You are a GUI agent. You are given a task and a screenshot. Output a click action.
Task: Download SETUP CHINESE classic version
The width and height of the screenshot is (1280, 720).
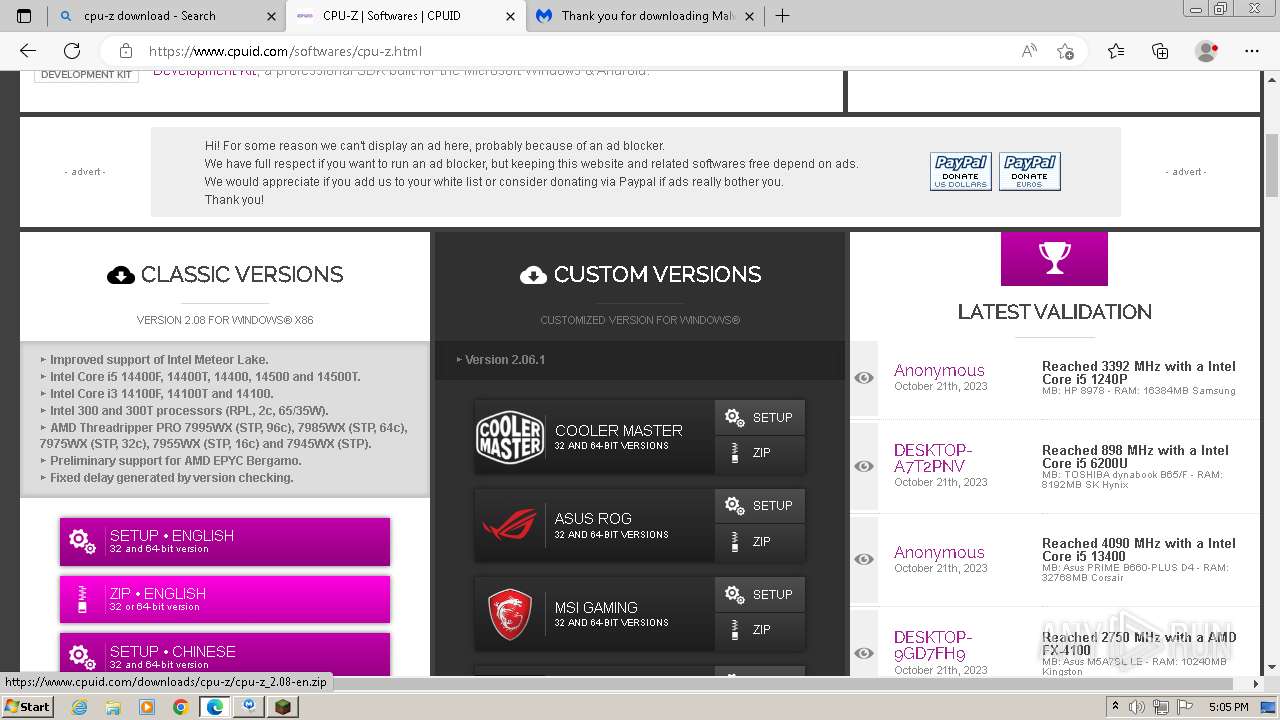pyautogui.click(x=225, y=654)
